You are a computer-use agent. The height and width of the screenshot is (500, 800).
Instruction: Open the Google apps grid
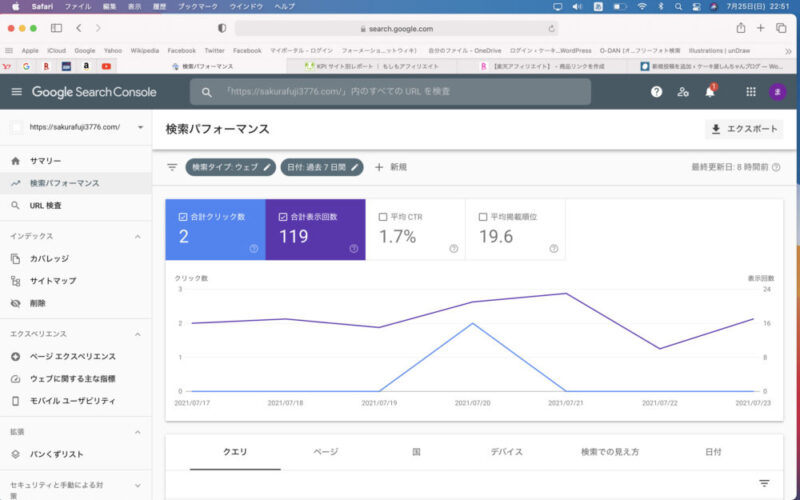[x=751, y=92]
